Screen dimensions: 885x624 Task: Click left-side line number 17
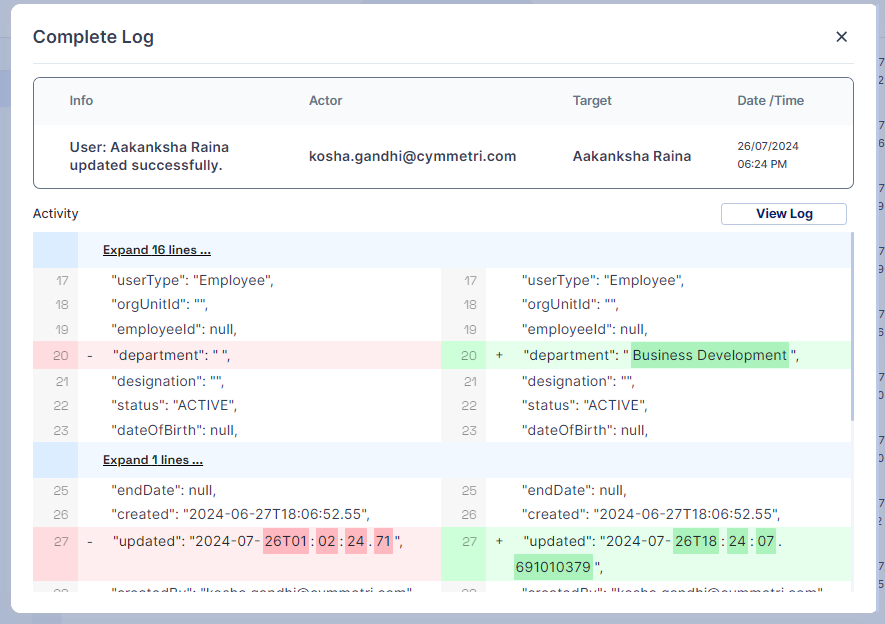pyautogui.click(x=62, y=281)
